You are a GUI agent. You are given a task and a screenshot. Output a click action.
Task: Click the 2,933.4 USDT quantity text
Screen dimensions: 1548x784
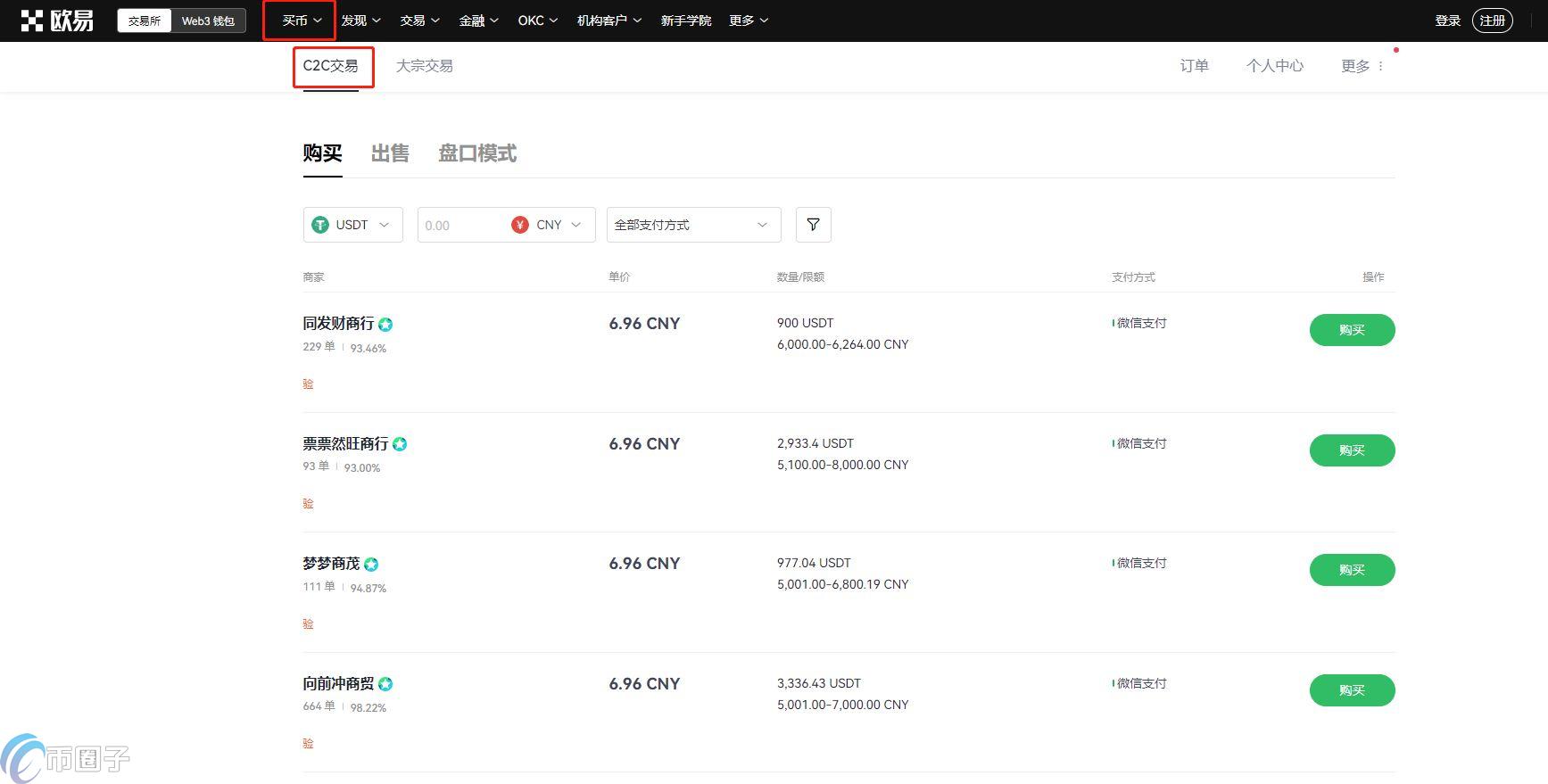pyautogui.click(x=815, y=443)
